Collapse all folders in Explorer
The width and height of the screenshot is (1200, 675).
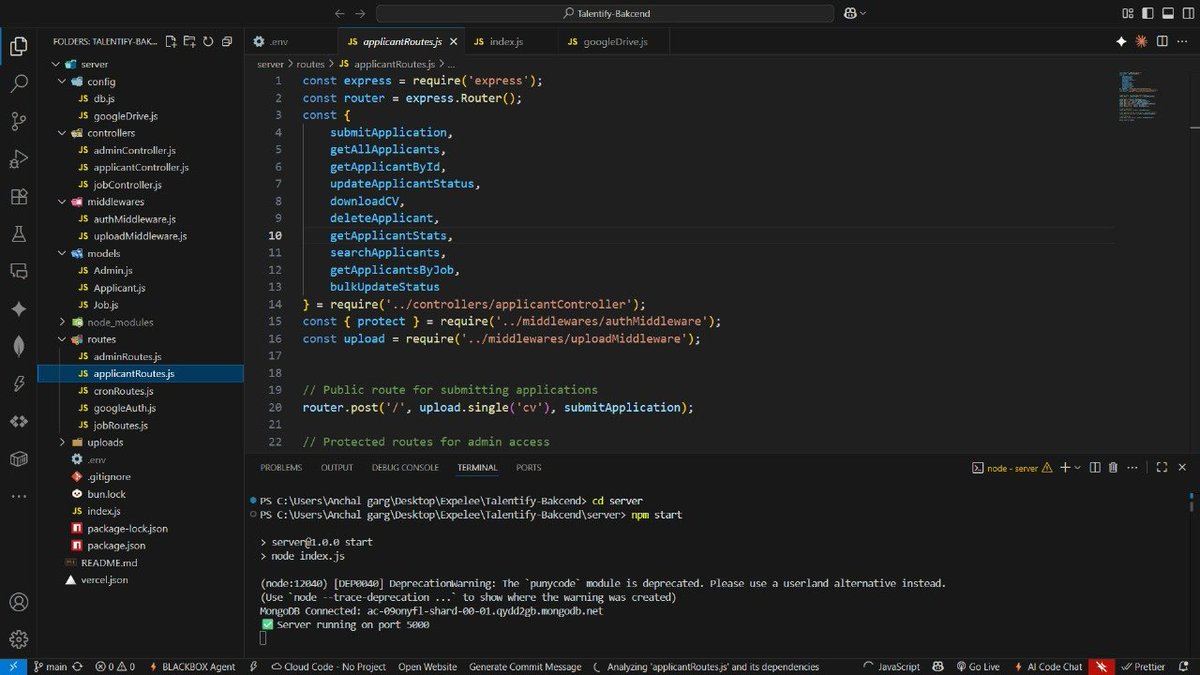tap(227, 42)
